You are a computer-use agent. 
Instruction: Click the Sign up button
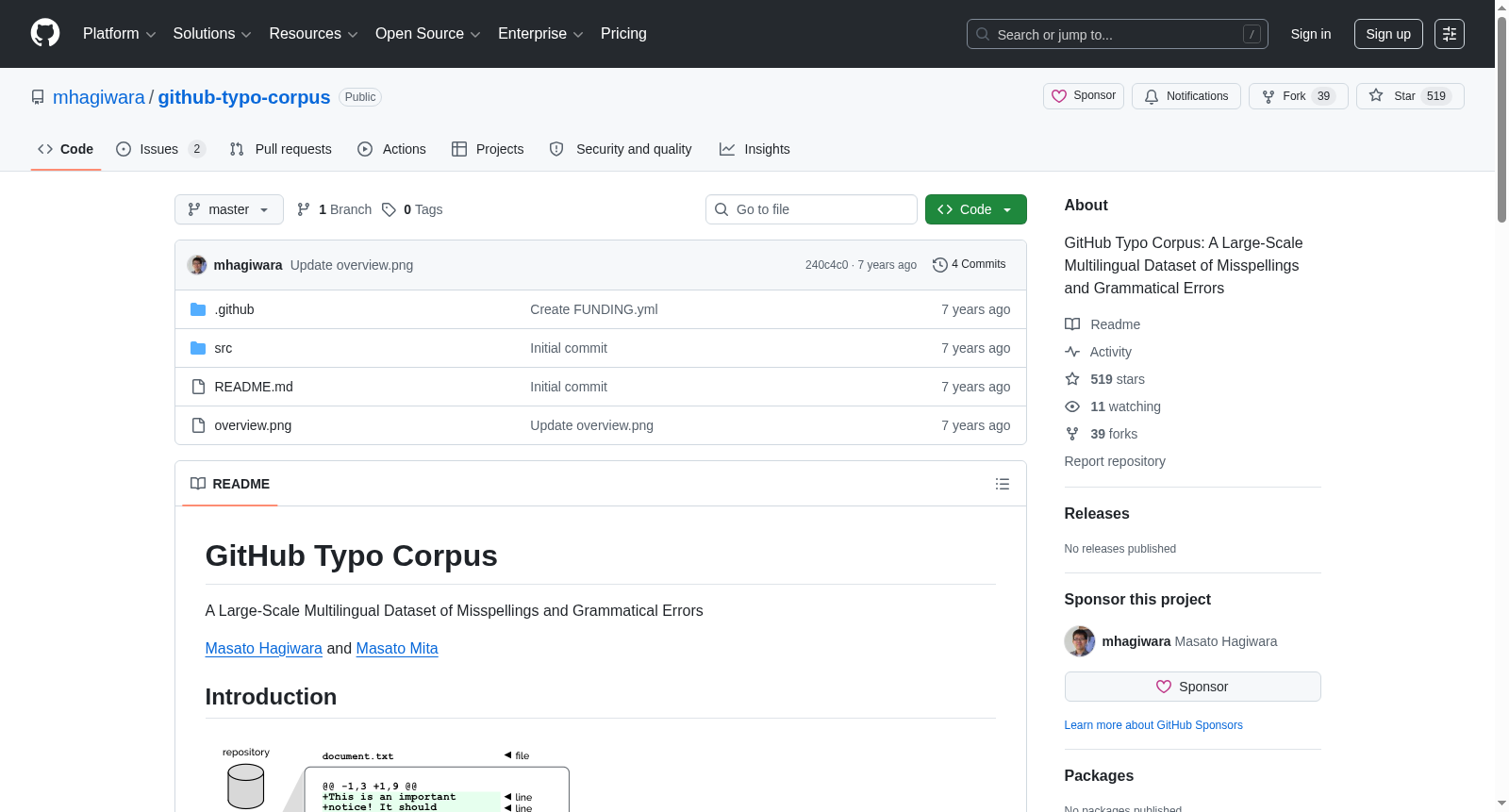pos(1388,34)
